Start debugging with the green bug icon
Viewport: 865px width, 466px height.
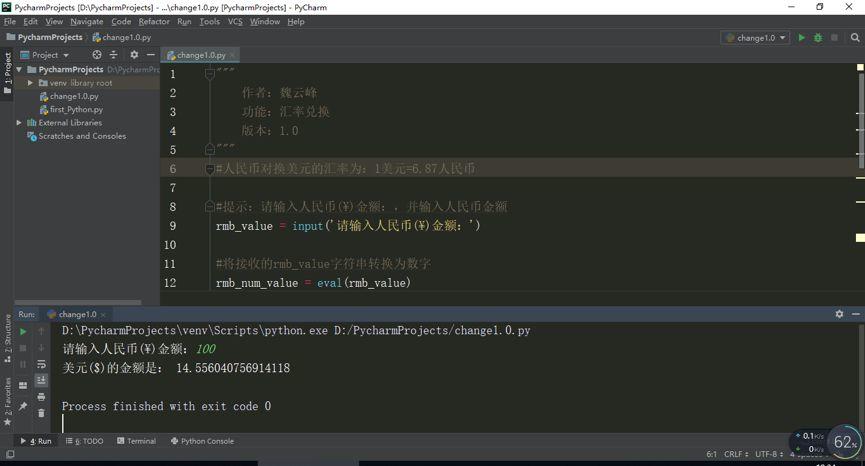click(x=818, y=38)
